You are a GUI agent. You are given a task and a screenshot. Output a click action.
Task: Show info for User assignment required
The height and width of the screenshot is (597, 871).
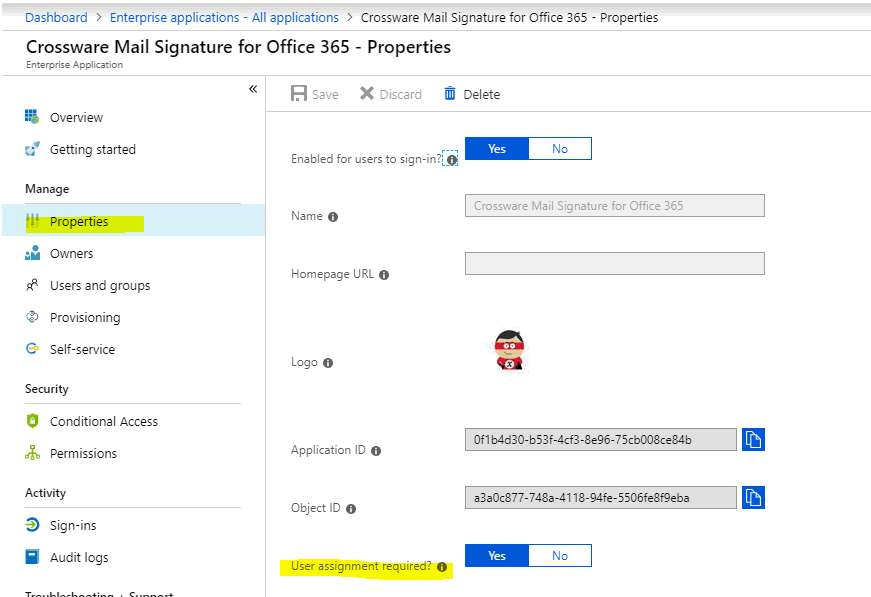point(442,567)
